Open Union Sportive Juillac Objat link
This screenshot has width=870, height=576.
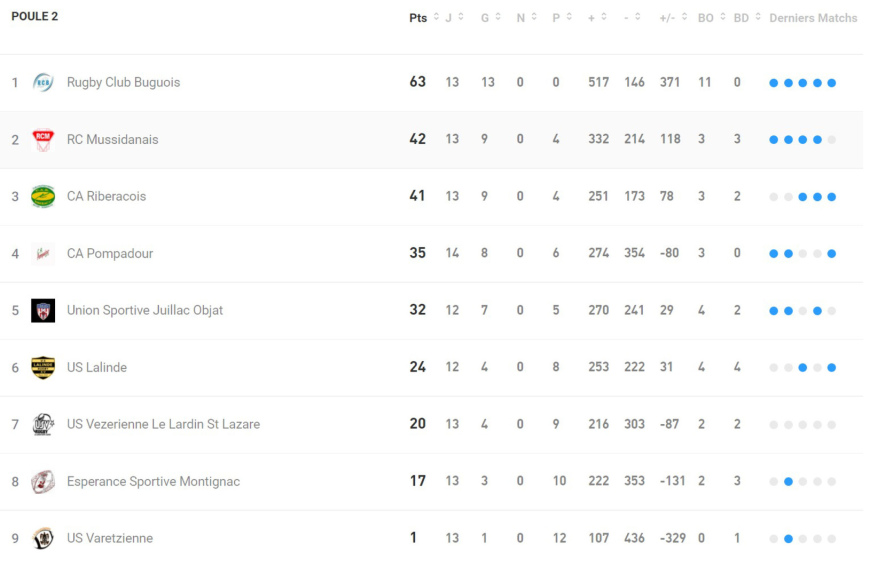[145, 311]
